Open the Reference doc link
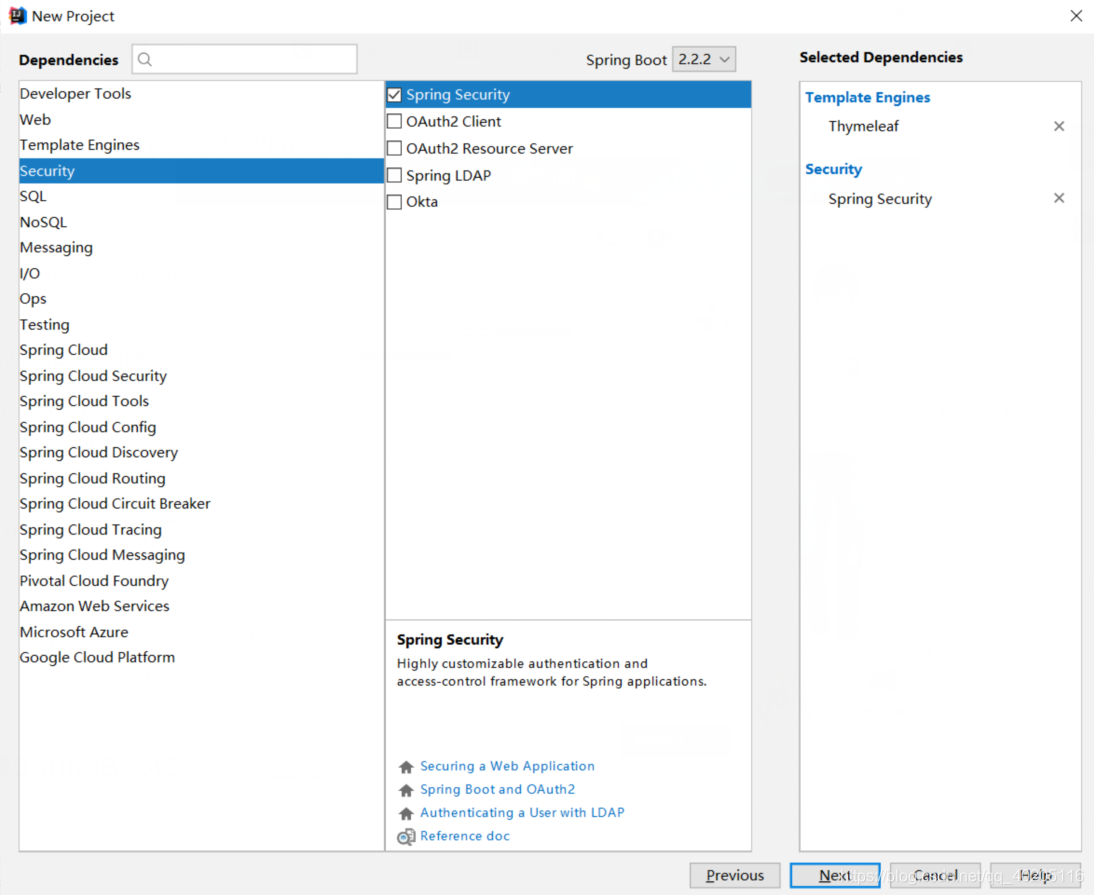1094x895 pixels. 465,836
